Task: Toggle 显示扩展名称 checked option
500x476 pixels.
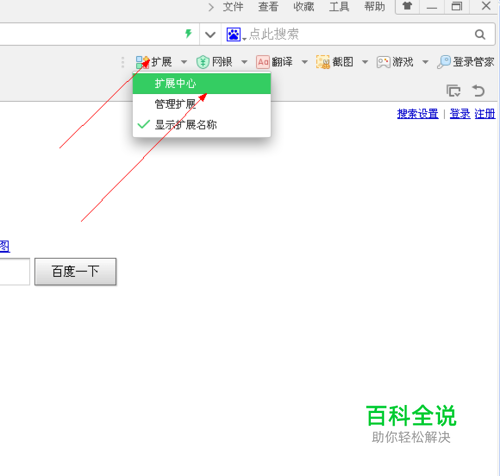Action: (x=202, y=125)
